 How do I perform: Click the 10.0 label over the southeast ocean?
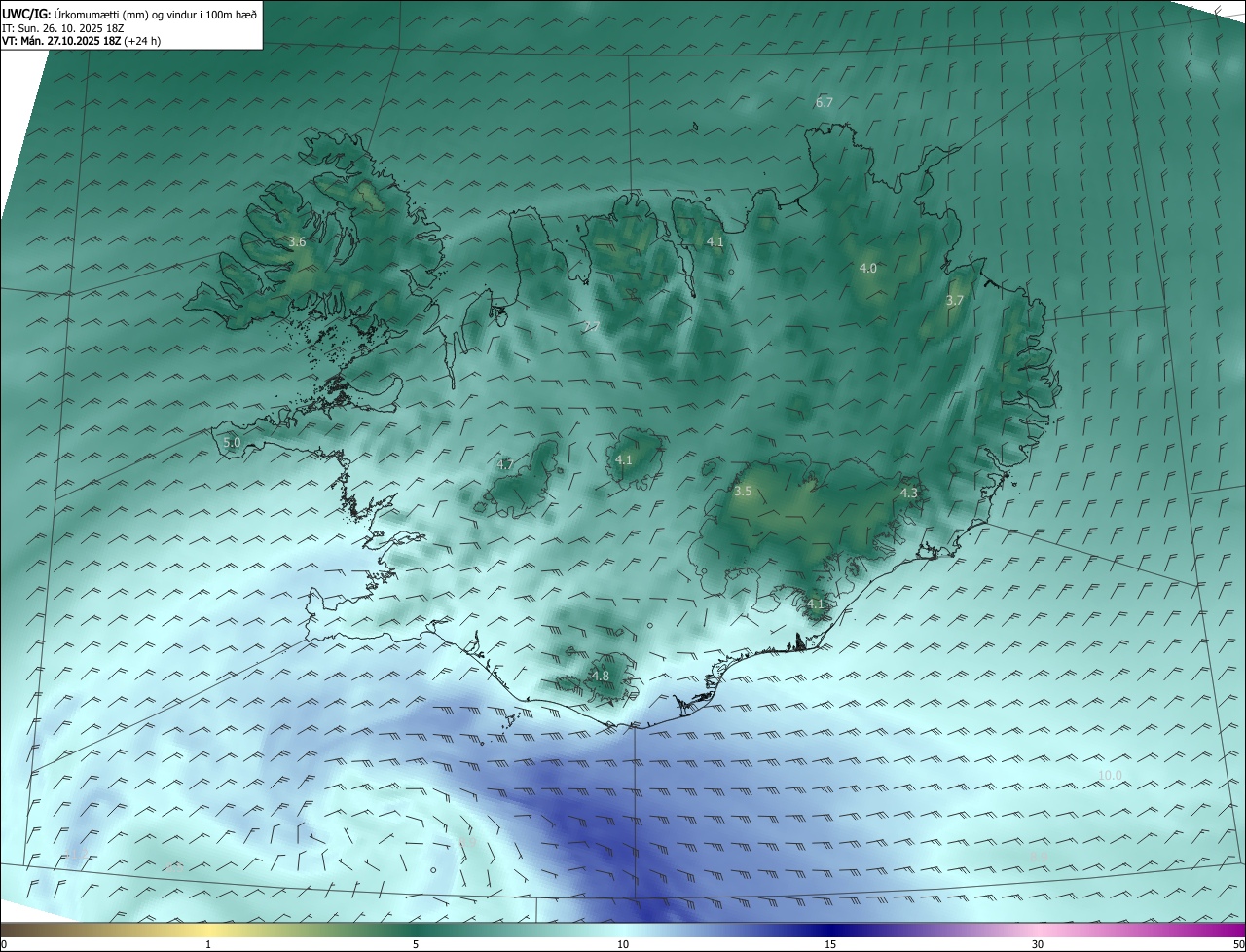point(1110,776)
